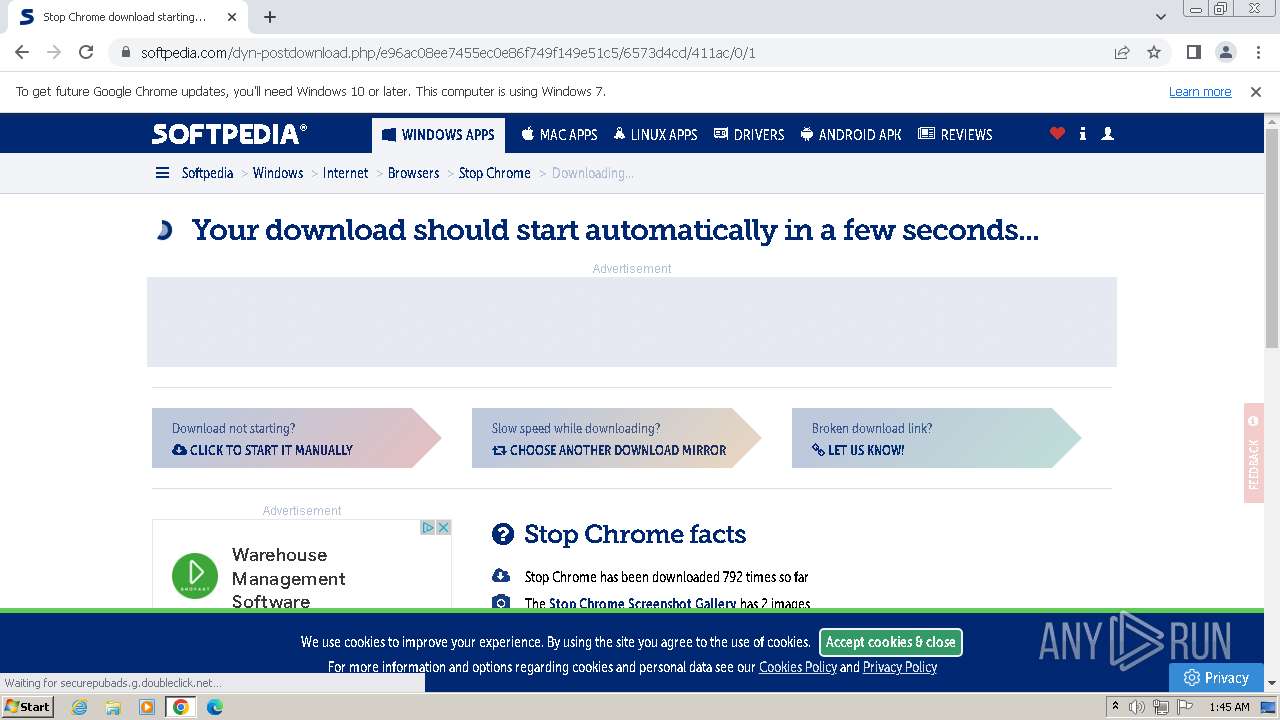
Task: View site information lock icon
Action: coord(125,52)
